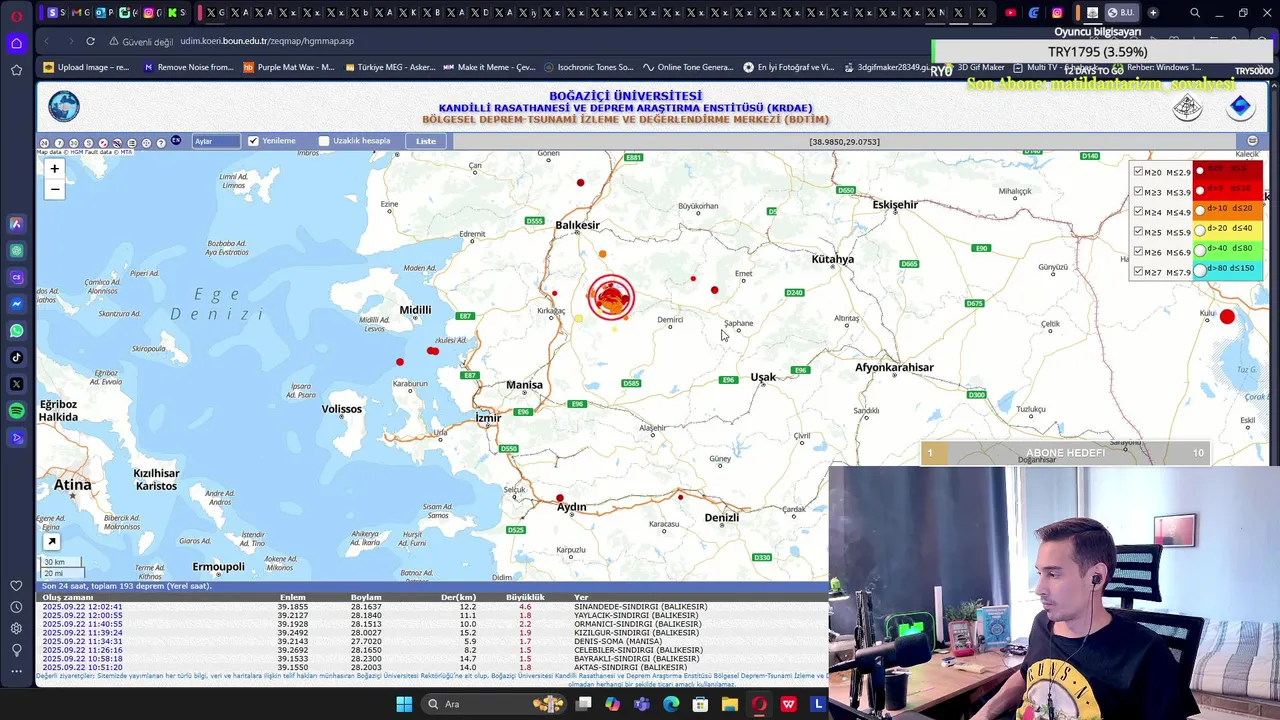Open the Online Tone Generator bookmark
This screenshot has height=720, width=1280.
click(688, 67)
